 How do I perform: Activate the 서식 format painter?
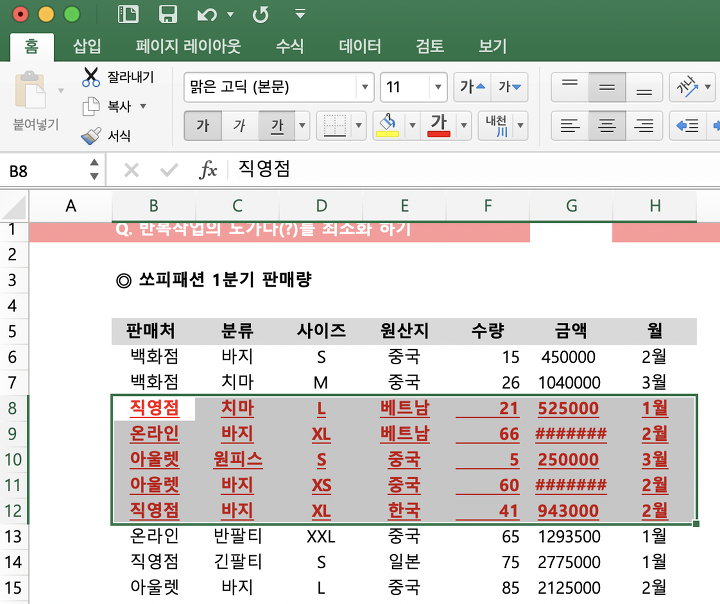coord(107,136)
